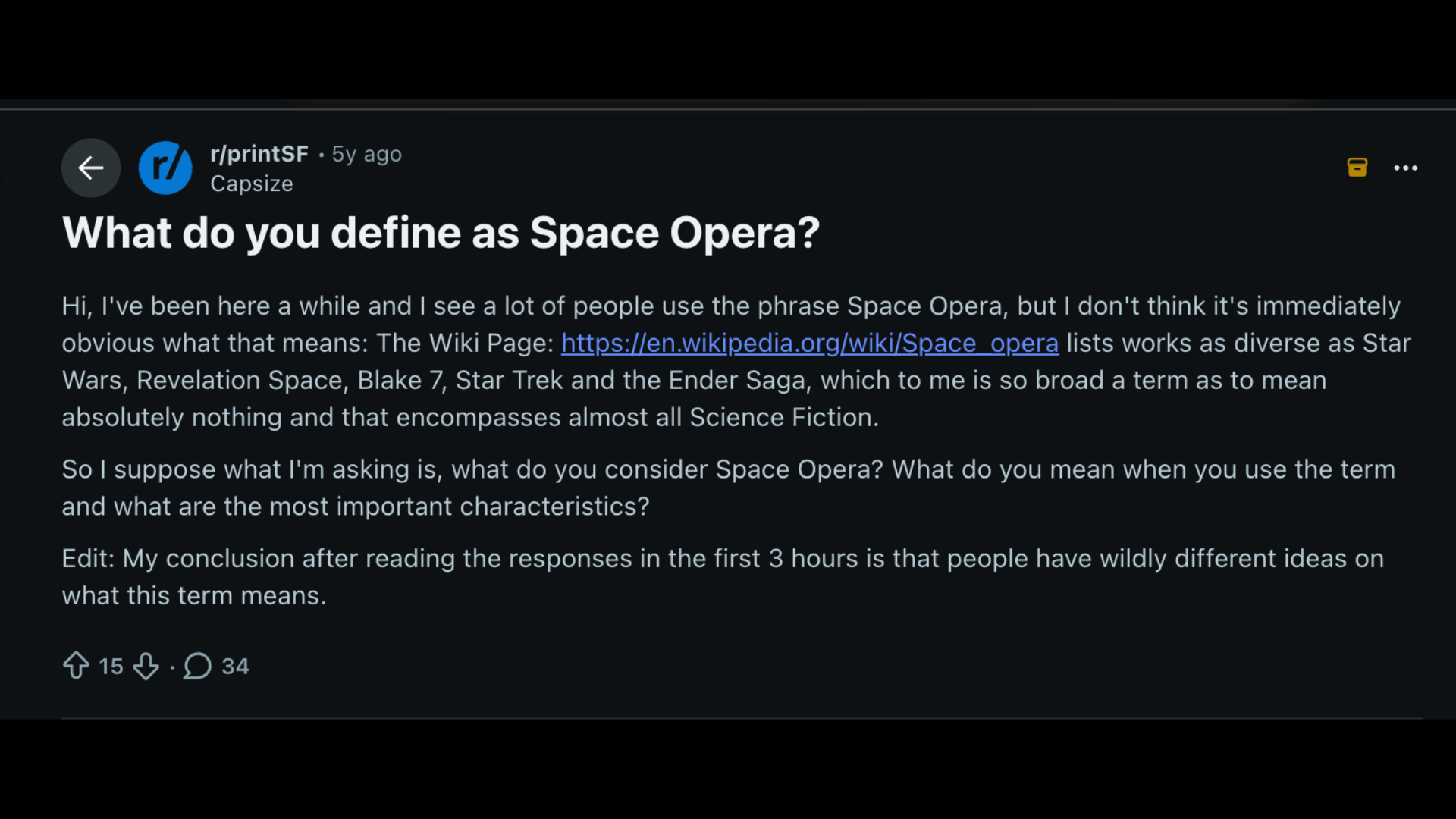Visit r/printSF via the subreddit name

(x=260, y=154)
